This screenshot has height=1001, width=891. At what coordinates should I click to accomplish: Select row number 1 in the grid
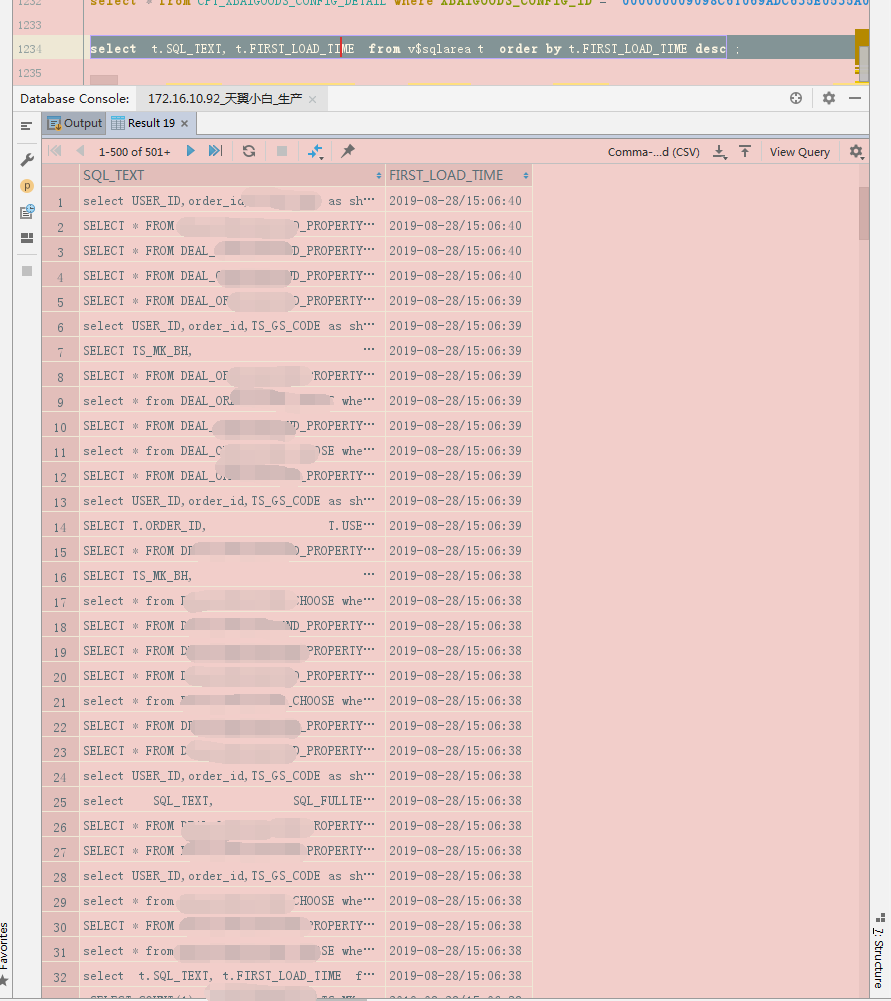61,202
